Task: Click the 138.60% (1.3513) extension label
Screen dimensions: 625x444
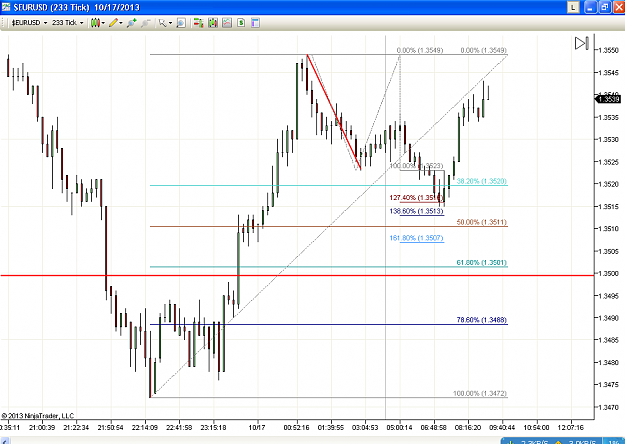Action: [x=417, y=211]
